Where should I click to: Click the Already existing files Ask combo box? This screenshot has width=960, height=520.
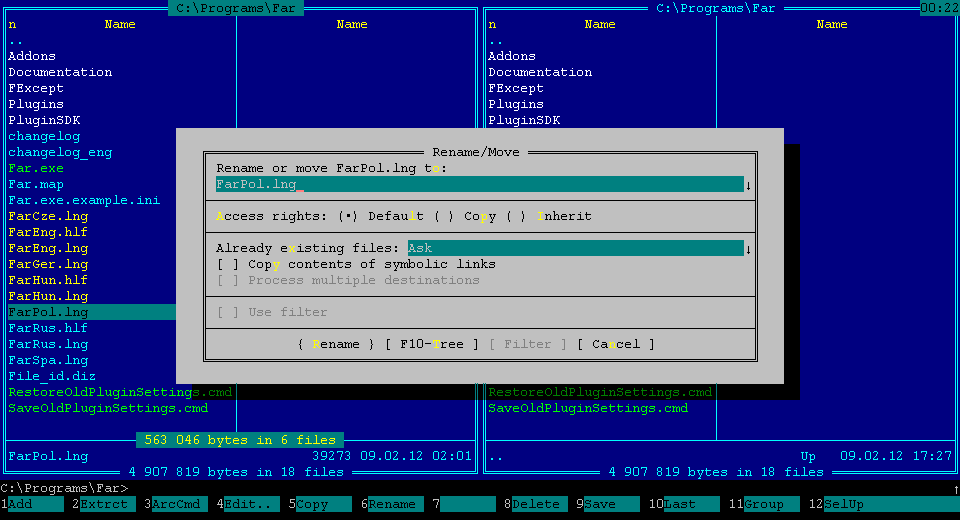[x=574, y=248]
